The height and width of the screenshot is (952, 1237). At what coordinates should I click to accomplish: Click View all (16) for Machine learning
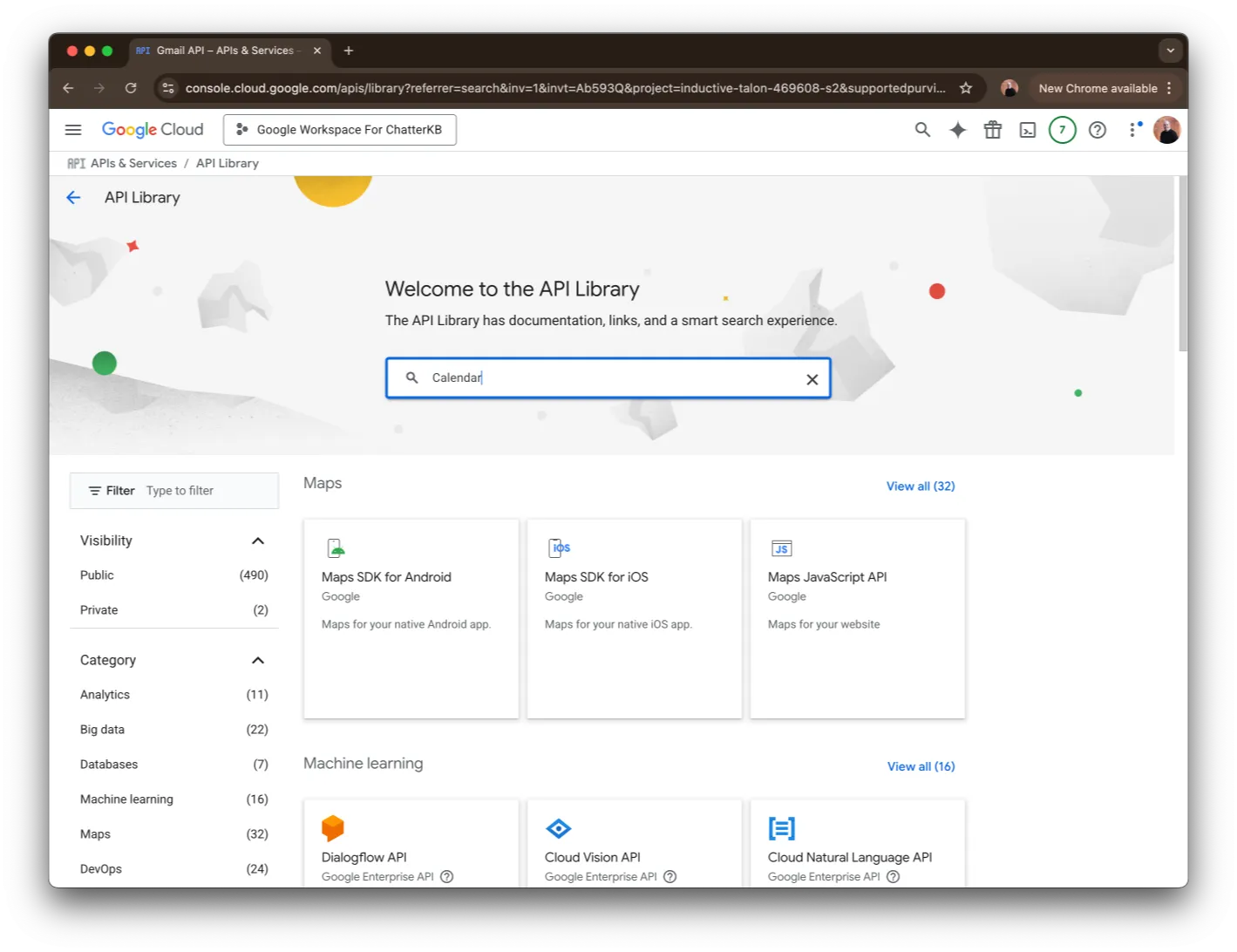click(921, 767)
